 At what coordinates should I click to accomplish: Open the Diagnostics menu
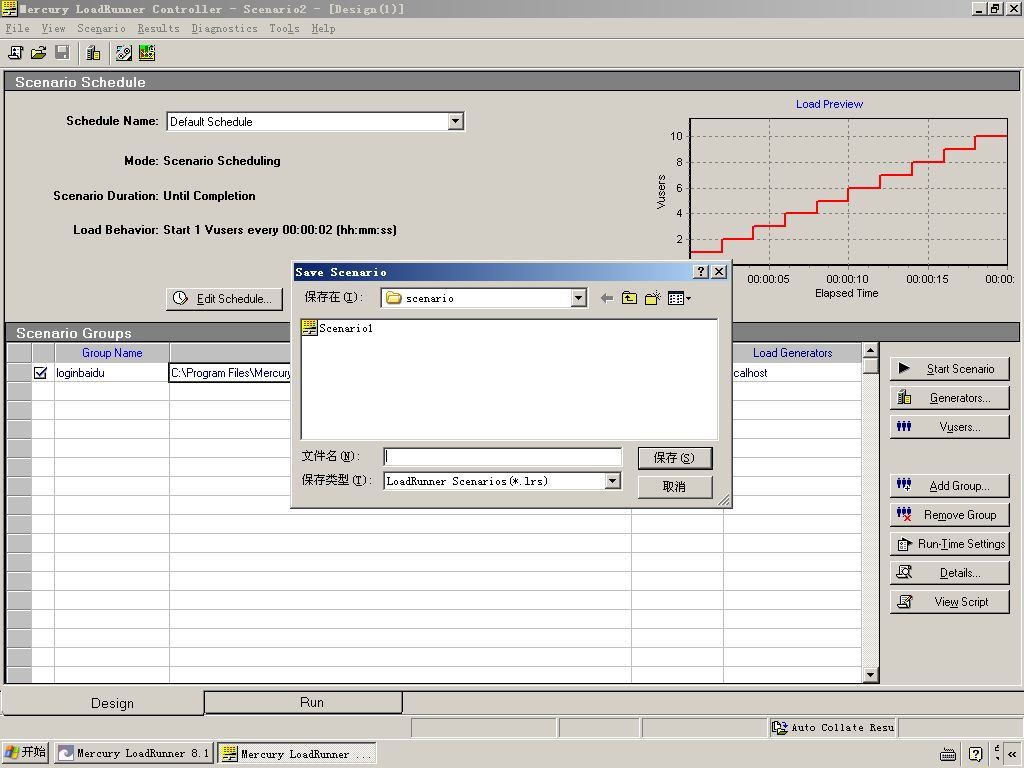224,28
